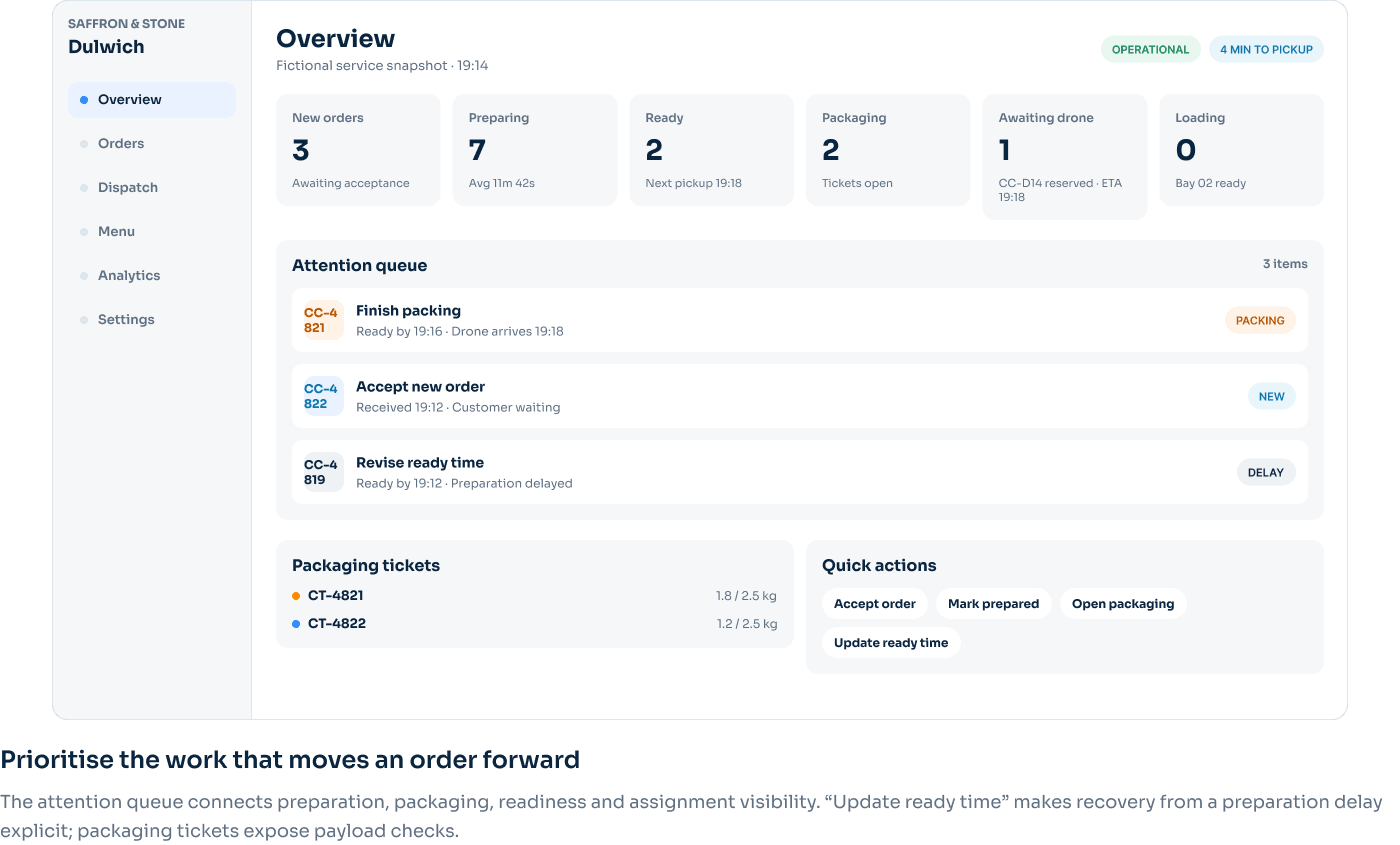Click the Update ready time button
Viewport: 1400px width, 845px height.
coord(891,643)
